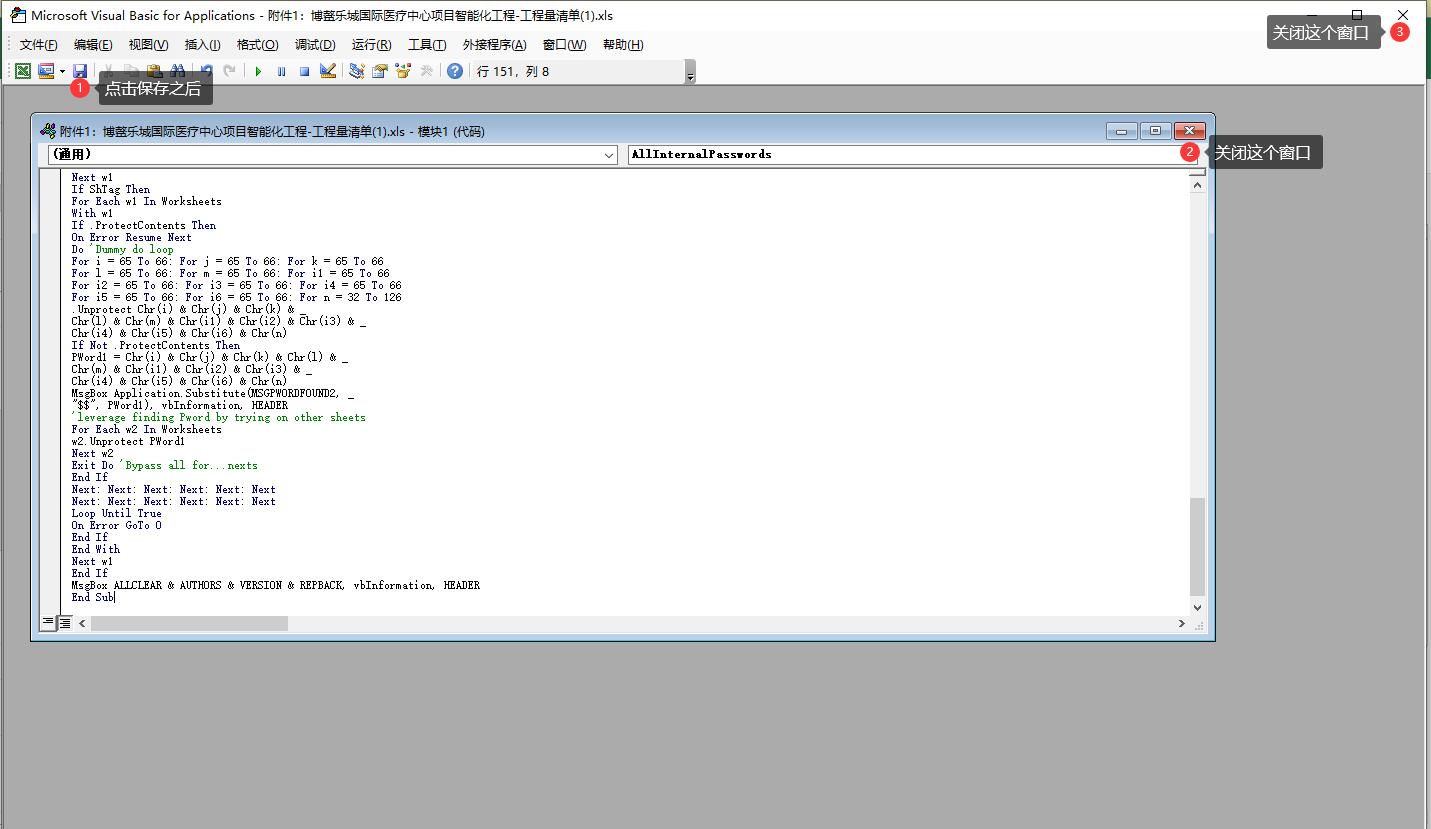Image resolution: width=1431 pixels, height=829 pixels.
Task: Click the horizontal scrollbar in code window
Action: [x=189, y=623]
